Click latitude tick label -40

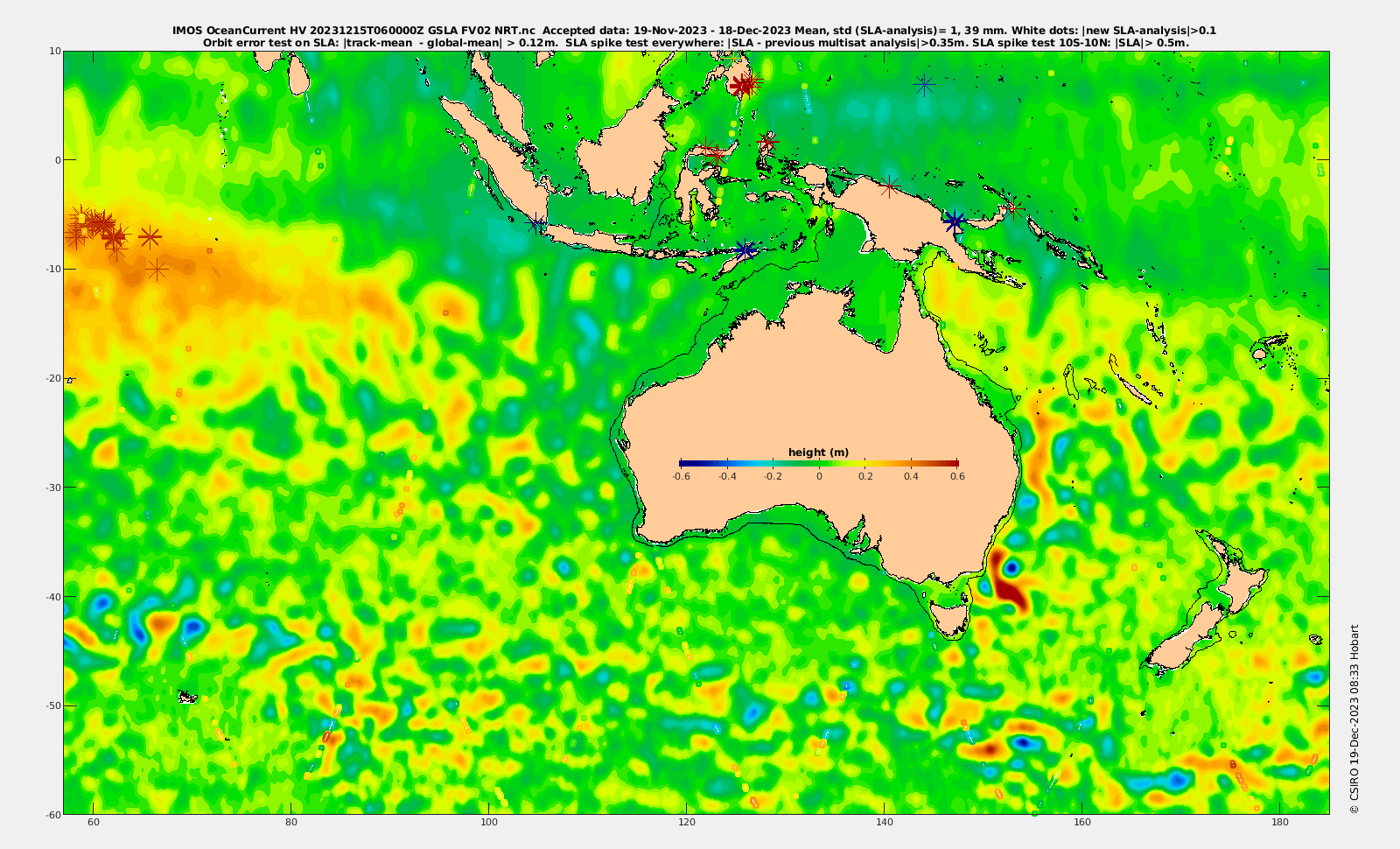click(x=52, y=597)
